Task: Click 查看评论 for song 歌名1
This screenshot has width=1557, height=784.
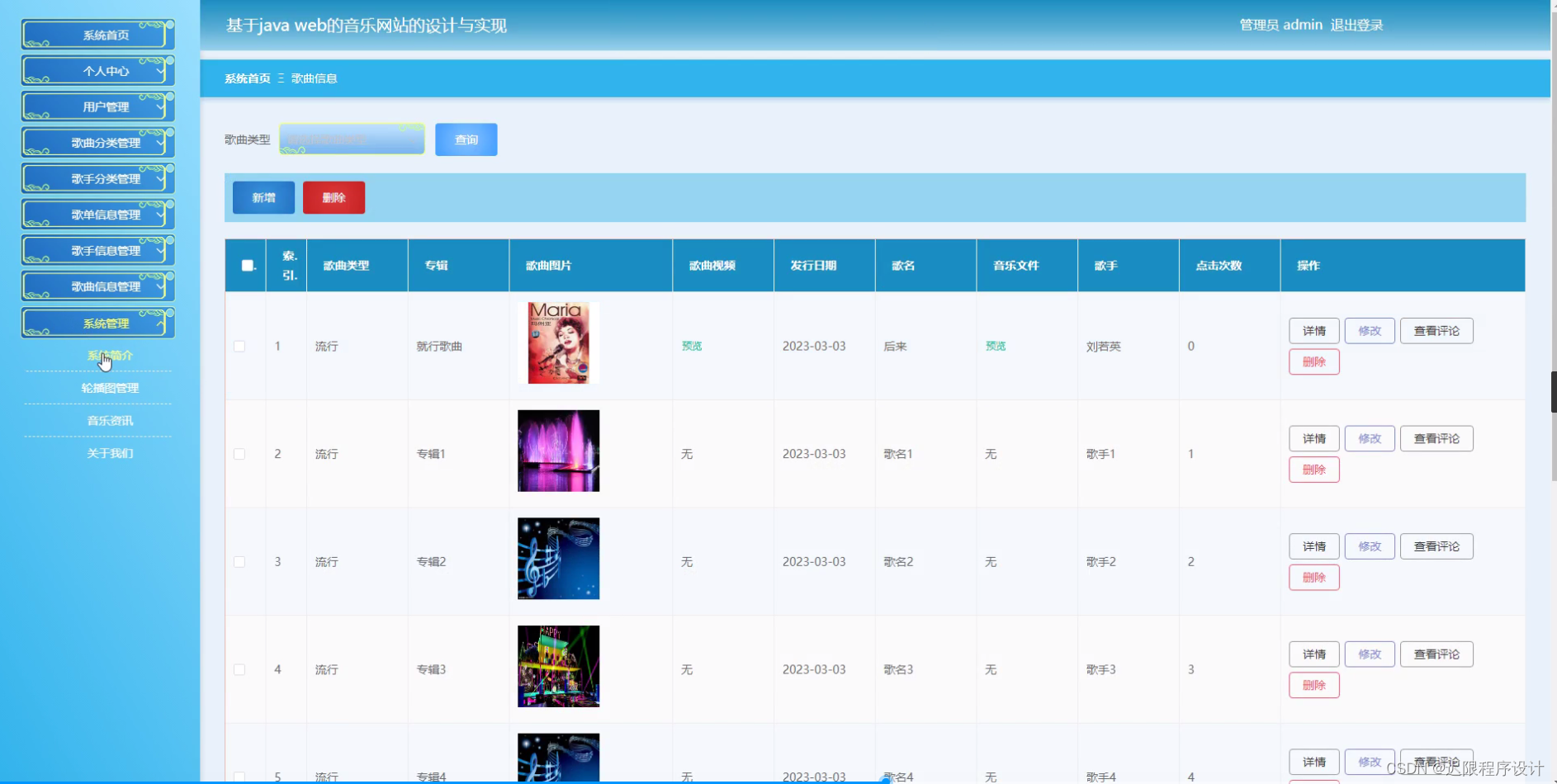Action: [1436, 438]
